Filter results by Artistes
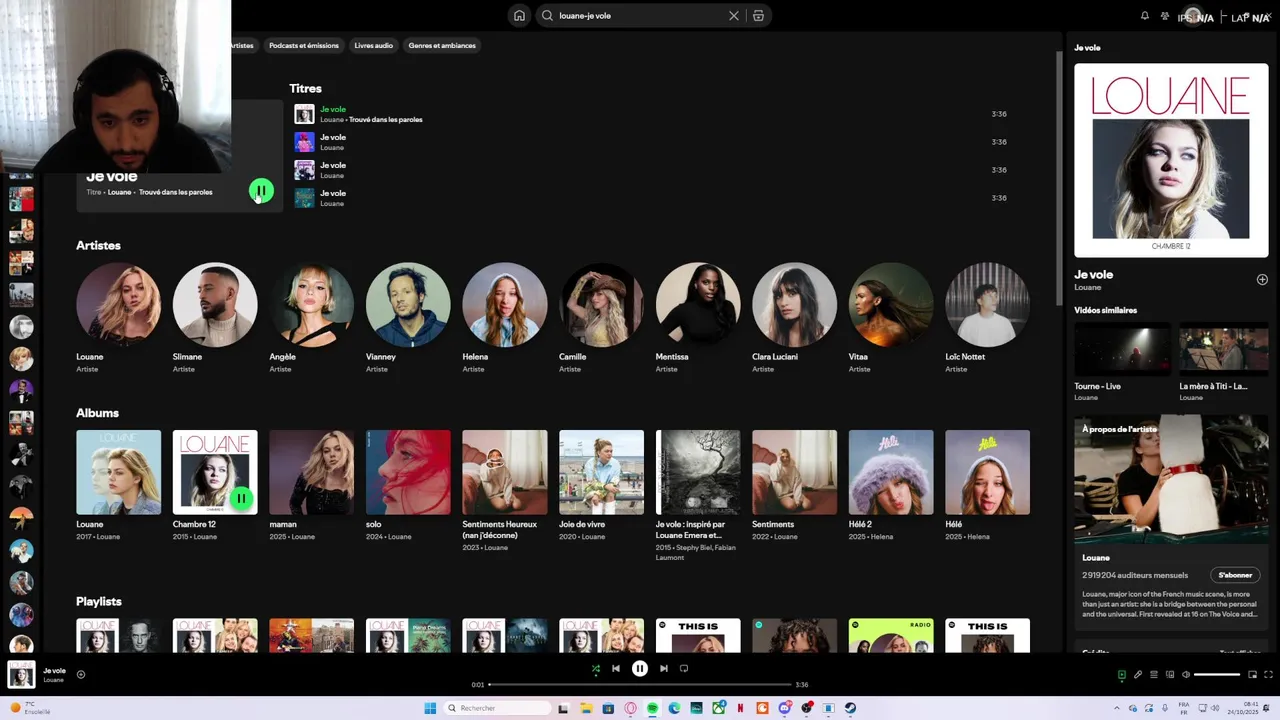This screenshot has height=720, width=1280. pos(243,45)
